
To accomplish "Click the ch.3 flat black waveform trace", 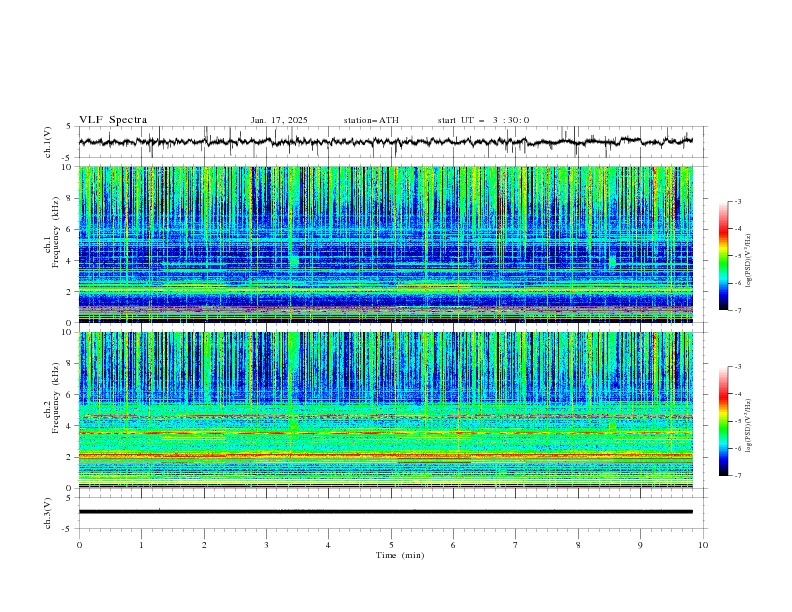I will (386, 512).
